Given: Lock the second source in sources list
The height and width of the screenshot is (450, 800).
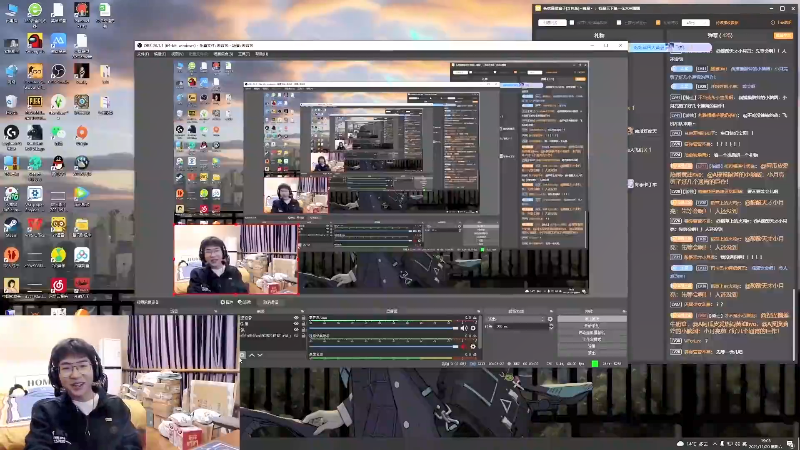Looking at the screenshot, I should (304, 323).
